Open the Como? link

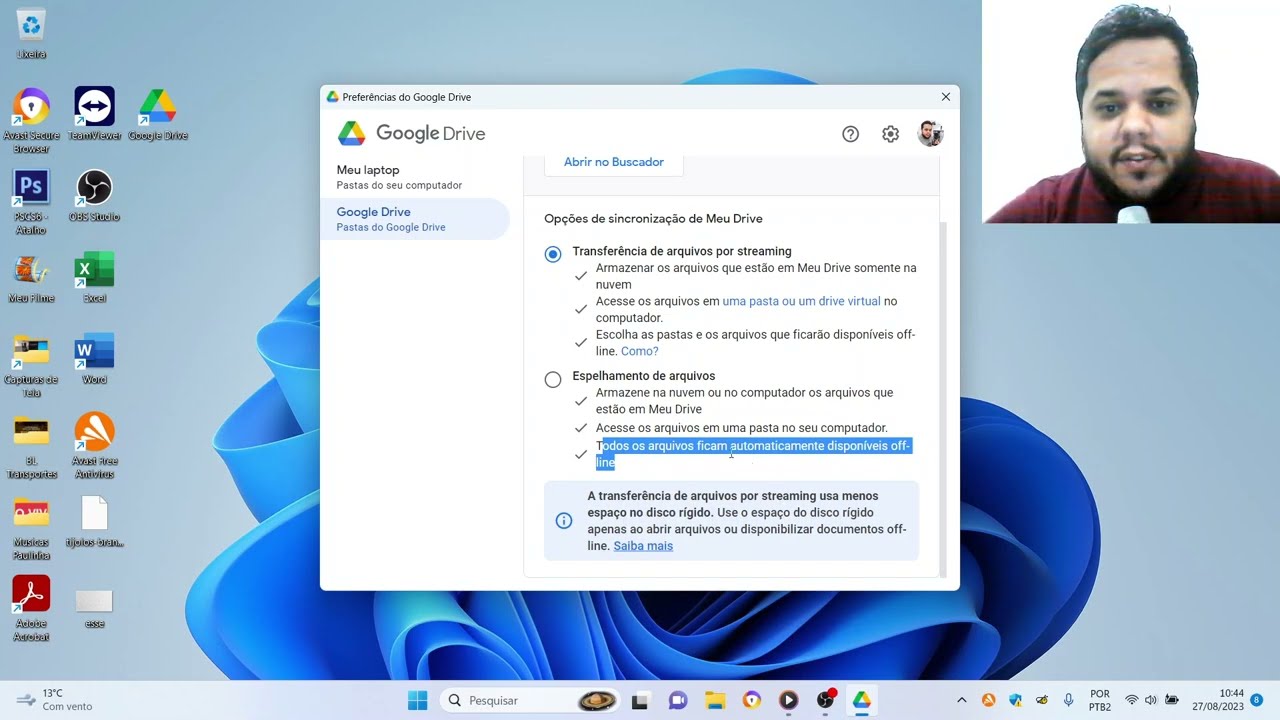[x=640, y=351]
